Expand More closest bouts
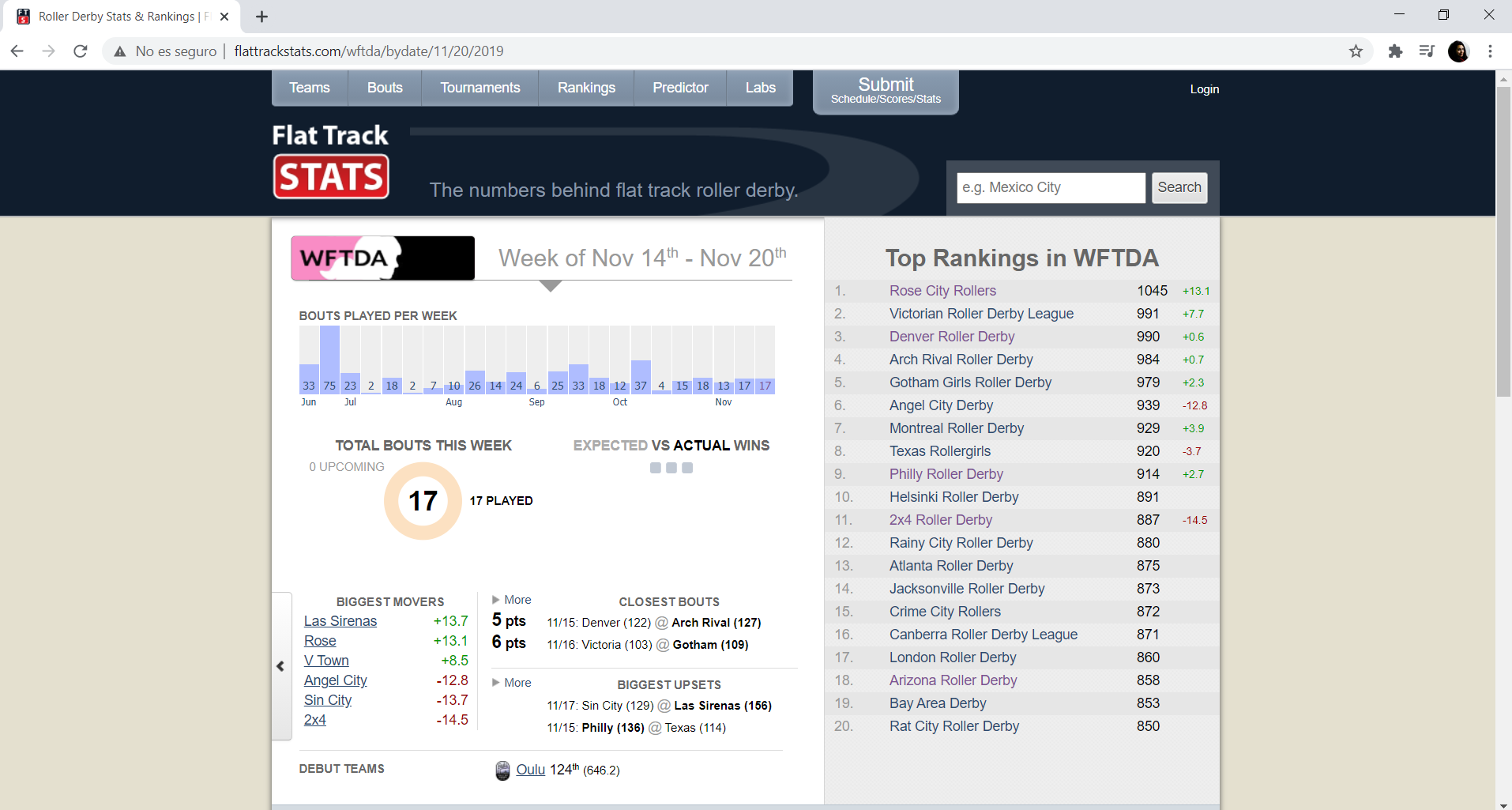This screenshot has width=1512, height=810. pyautogui.click(x=512, y=600)
